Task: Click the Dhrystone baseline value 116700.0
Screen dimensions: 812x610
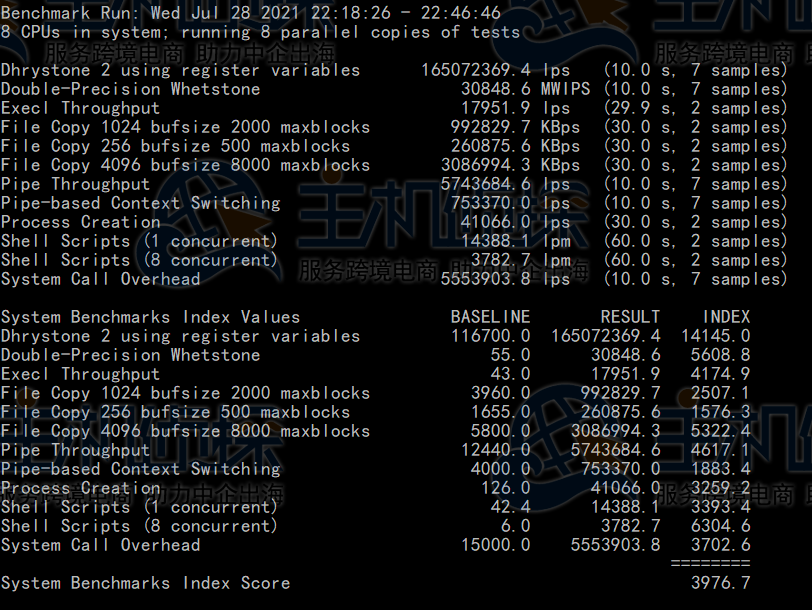Action: coord(490,336)
